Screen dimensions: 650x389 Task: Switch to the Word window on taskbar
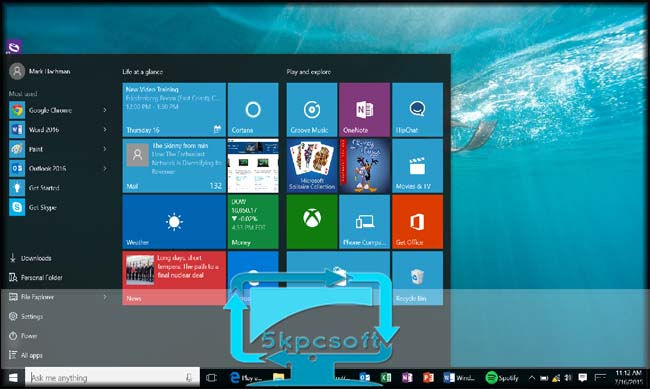[459, 377]
